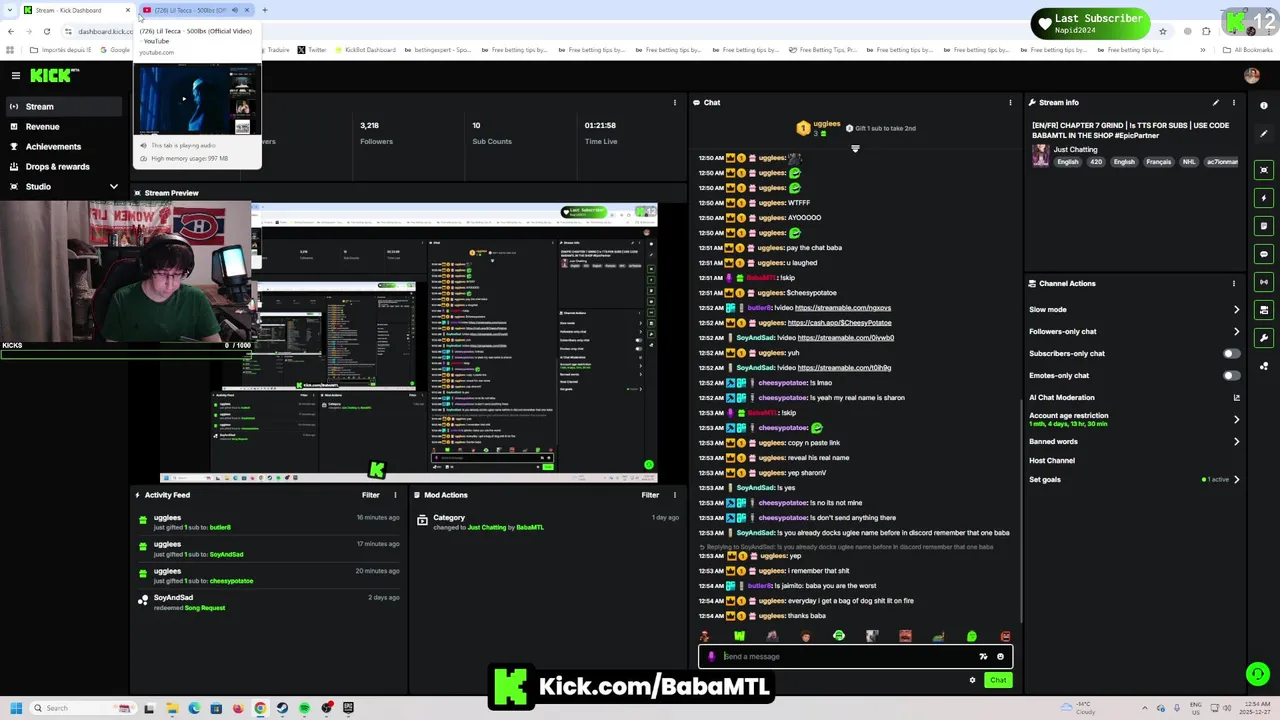1280x720 pixels.
Task: Open the profile avatar menu
Action: click(x=1252, y=76)
